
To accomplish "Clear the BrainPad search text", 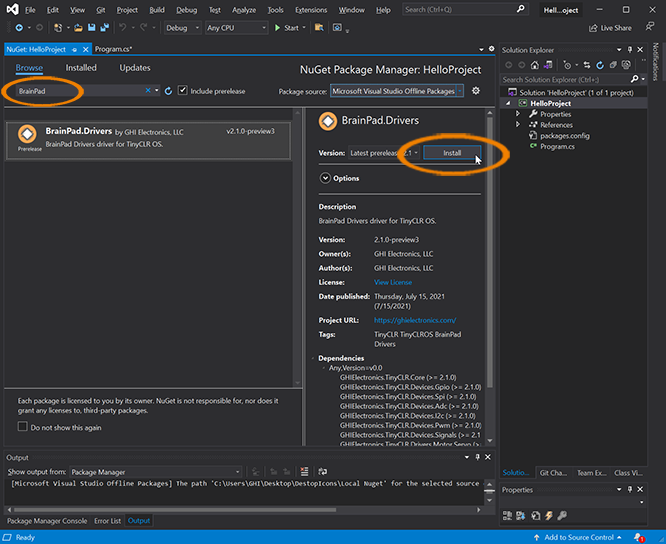I will 148,90.
